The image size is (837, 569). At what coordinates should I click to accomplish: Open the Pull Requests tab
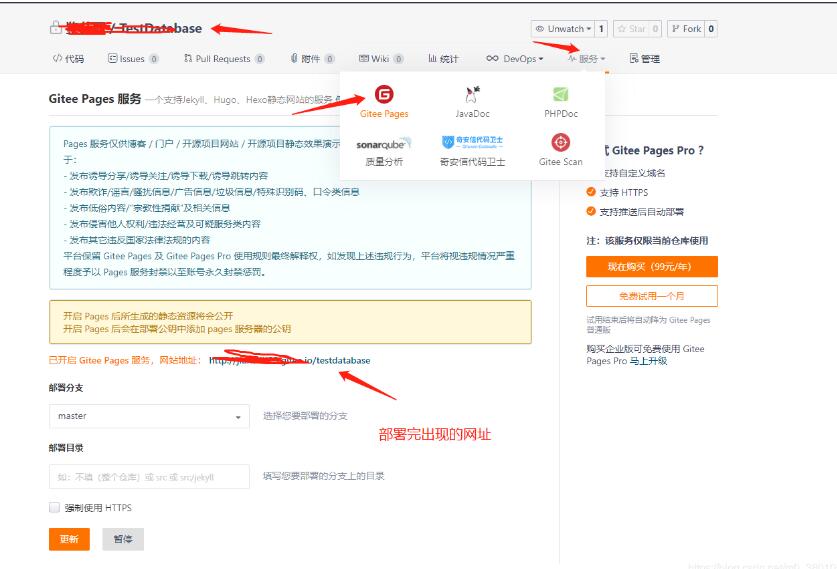[x=224, y=59]
